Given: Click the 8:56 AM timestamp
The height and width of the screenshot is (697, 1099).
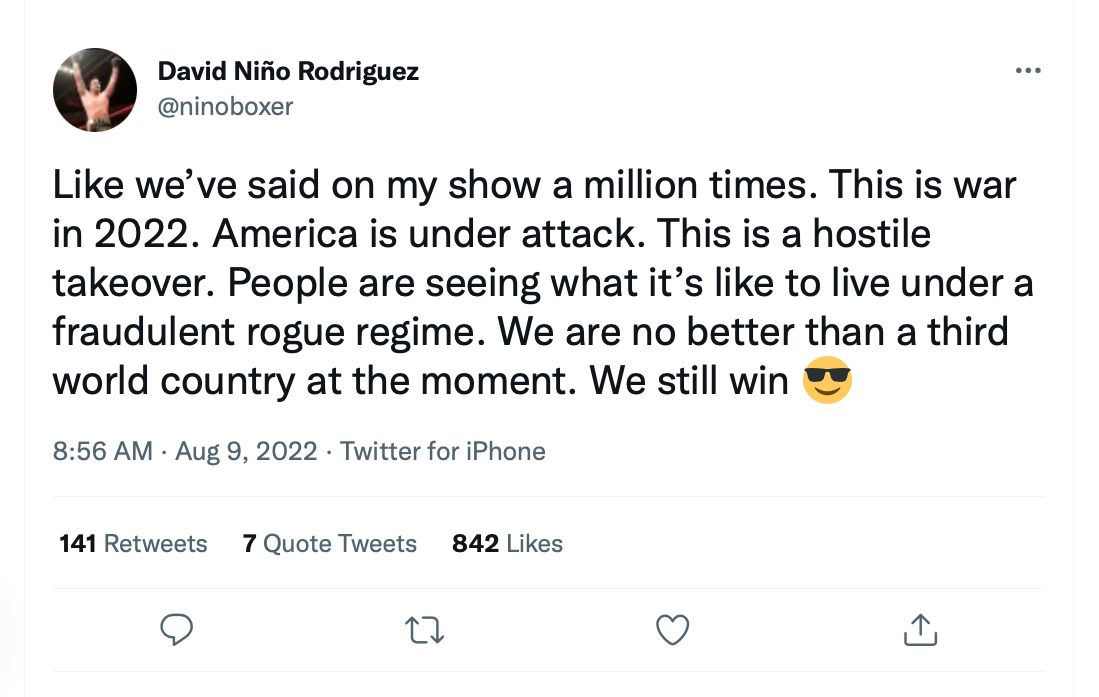Looking at the screenshot, I should tap(102, 451).
